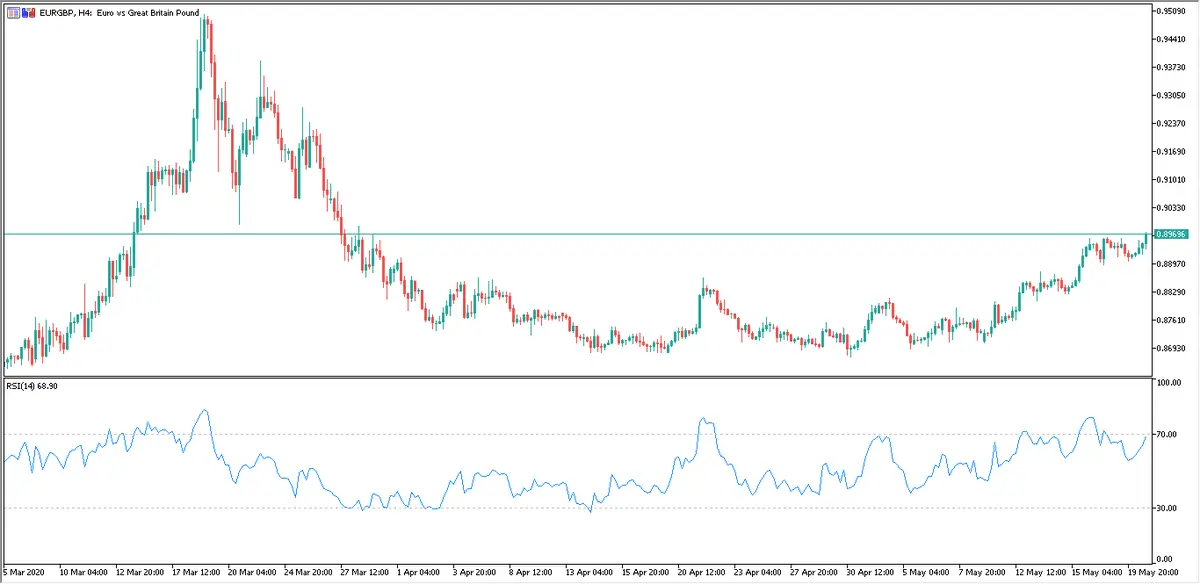Select the RSI 30.00 level label
This screenshot has width=1200, height=584.
pos(1167,508)
